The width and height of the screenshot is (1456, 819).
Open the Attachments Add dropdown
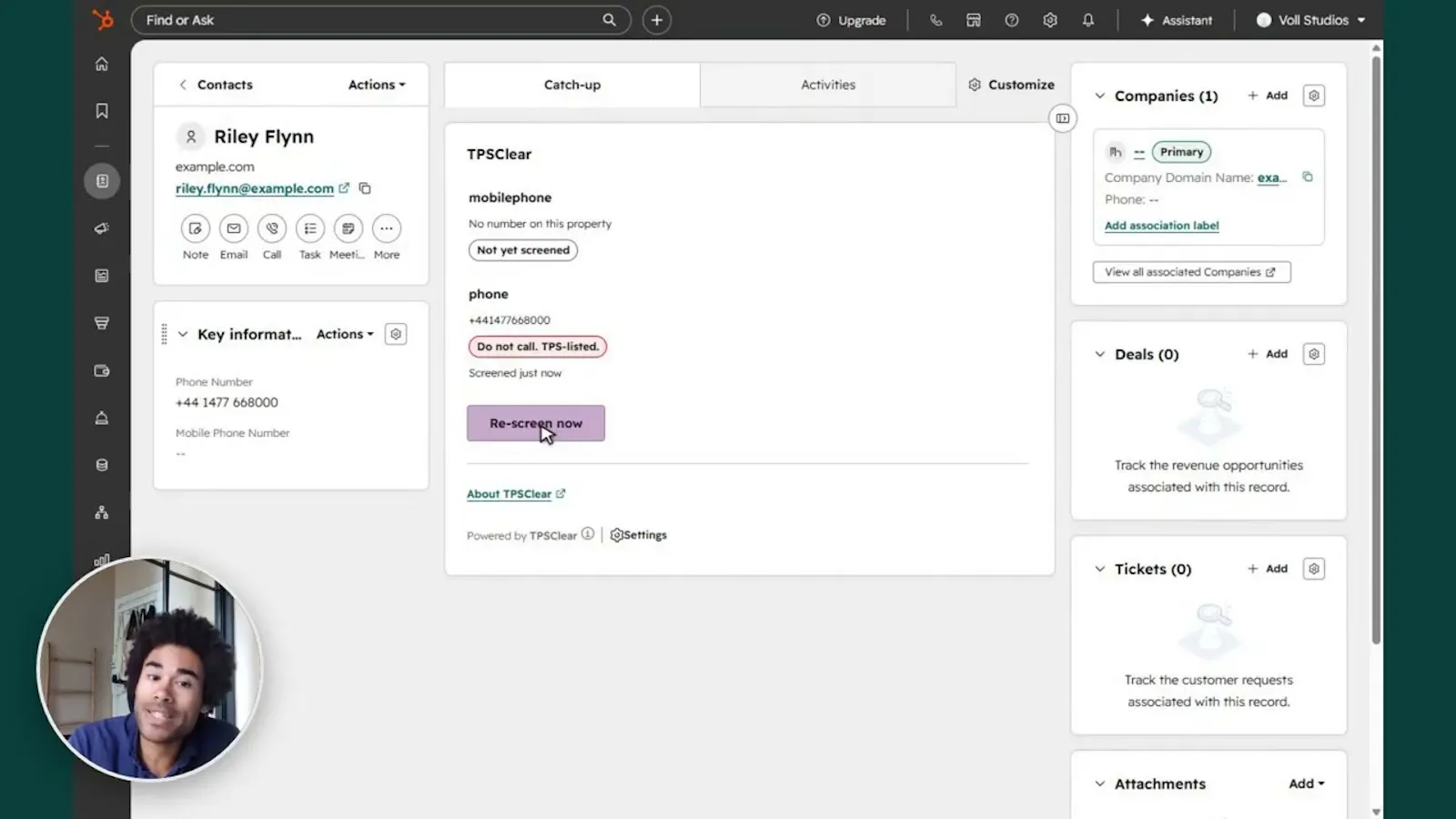point(1307,784)
